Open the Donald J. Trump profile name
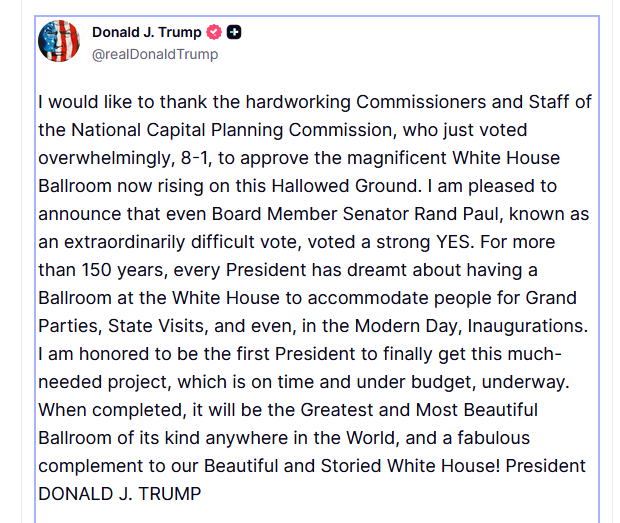 tap(146, 33)
